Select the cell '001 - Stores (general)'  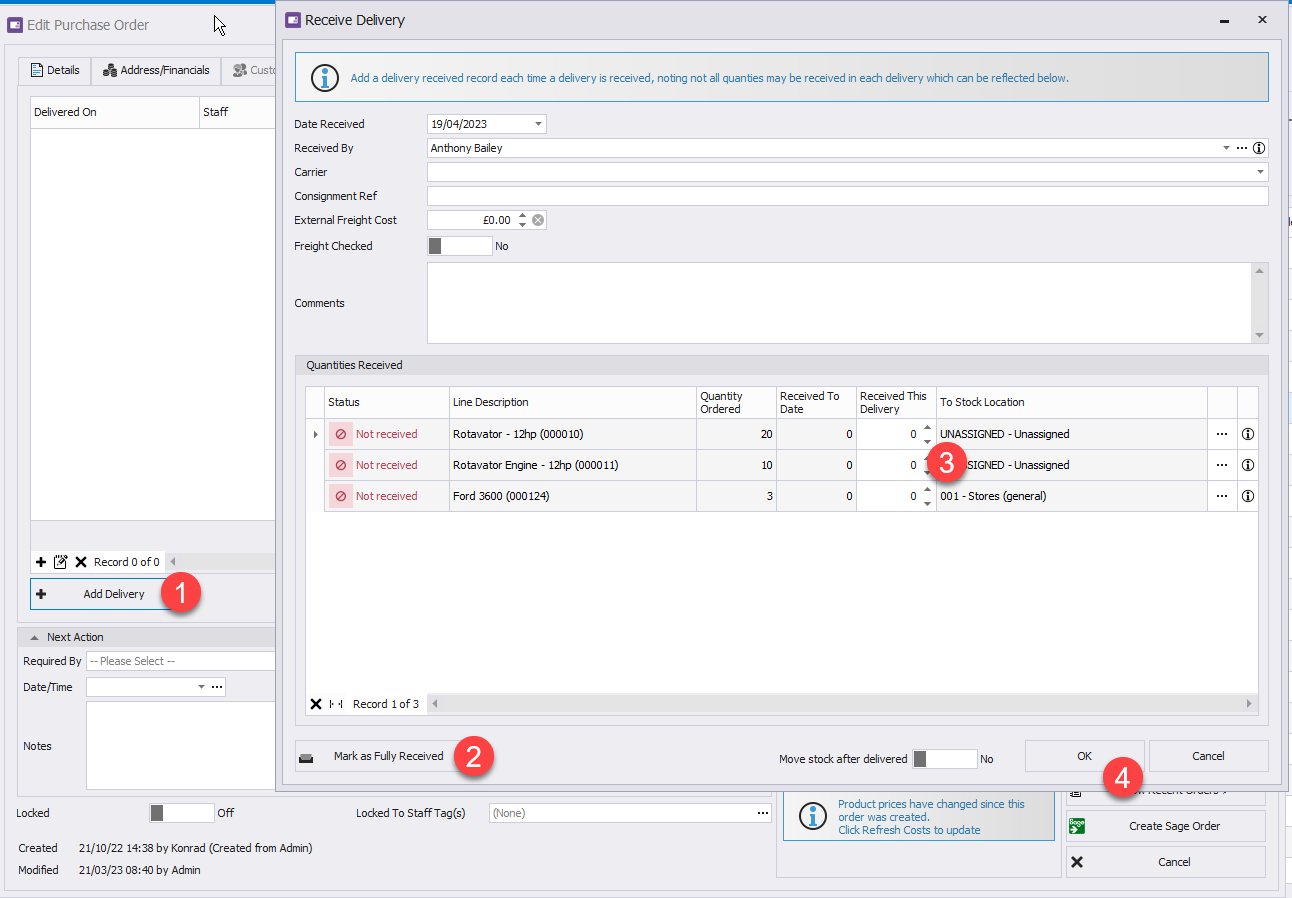pyautogui.click(x=1071, y=496)
